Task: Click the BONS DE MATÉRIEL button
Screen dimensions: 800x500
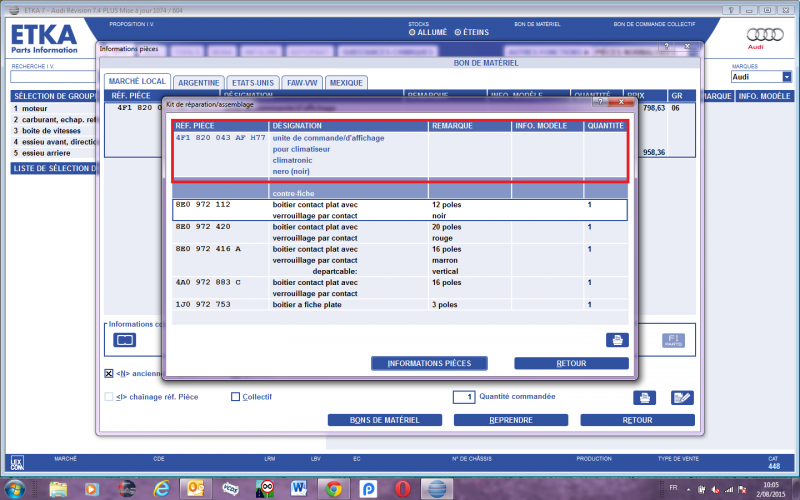Action: pyautogui.click(x=385, y=420)
